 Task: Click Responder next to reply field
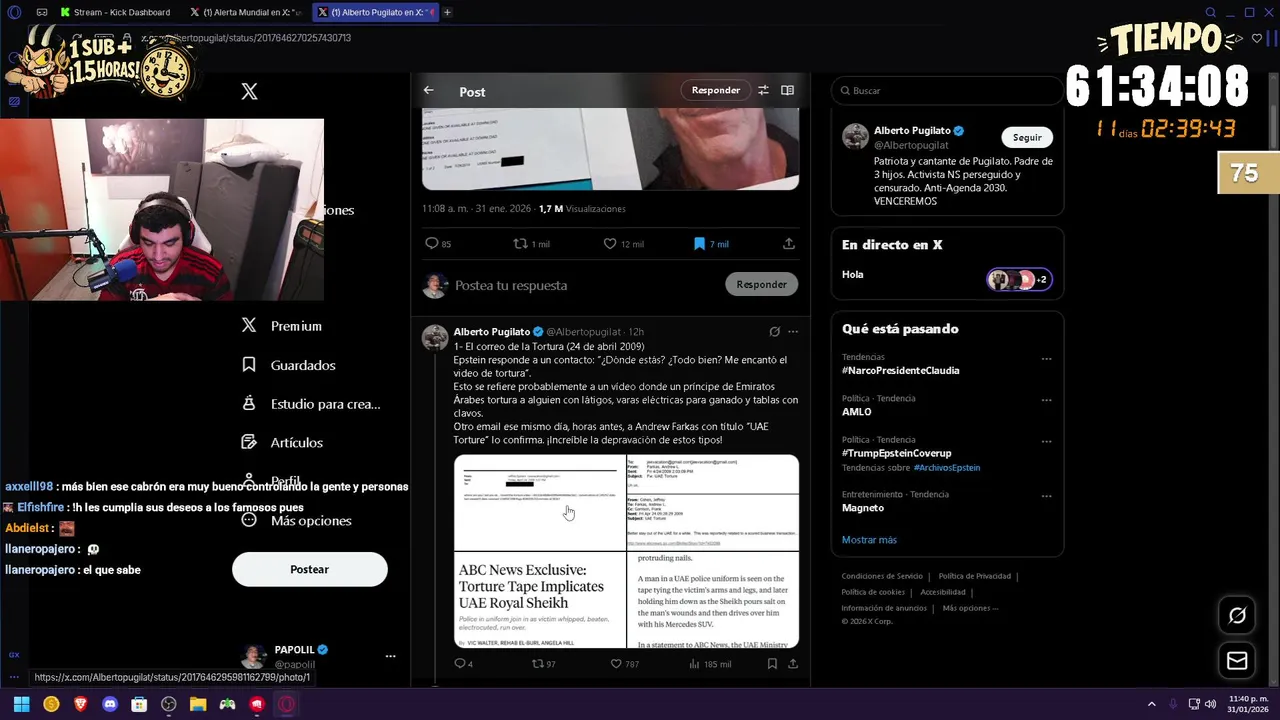761,284
